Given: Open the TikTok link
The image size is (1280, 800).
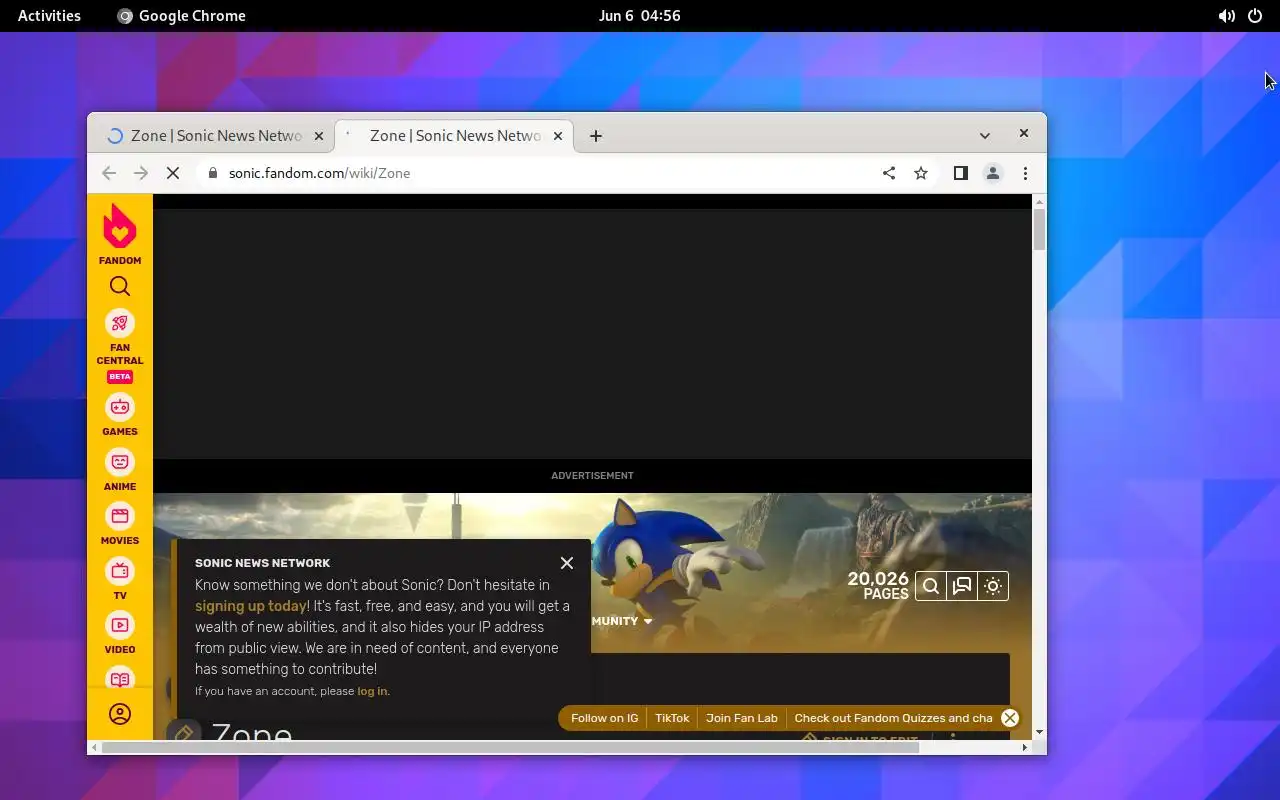Looking at the screenshot, I should (x=672, y=718).
